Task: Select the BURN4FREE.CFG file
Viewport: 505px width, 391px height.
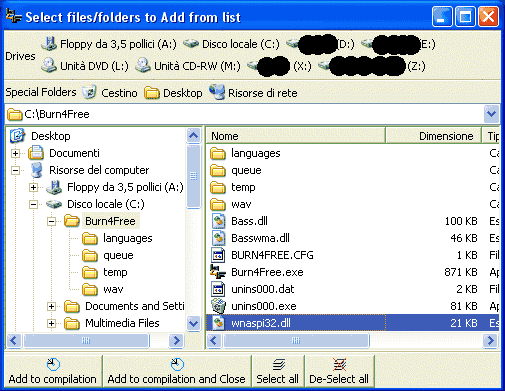Action: pos(272,255)
